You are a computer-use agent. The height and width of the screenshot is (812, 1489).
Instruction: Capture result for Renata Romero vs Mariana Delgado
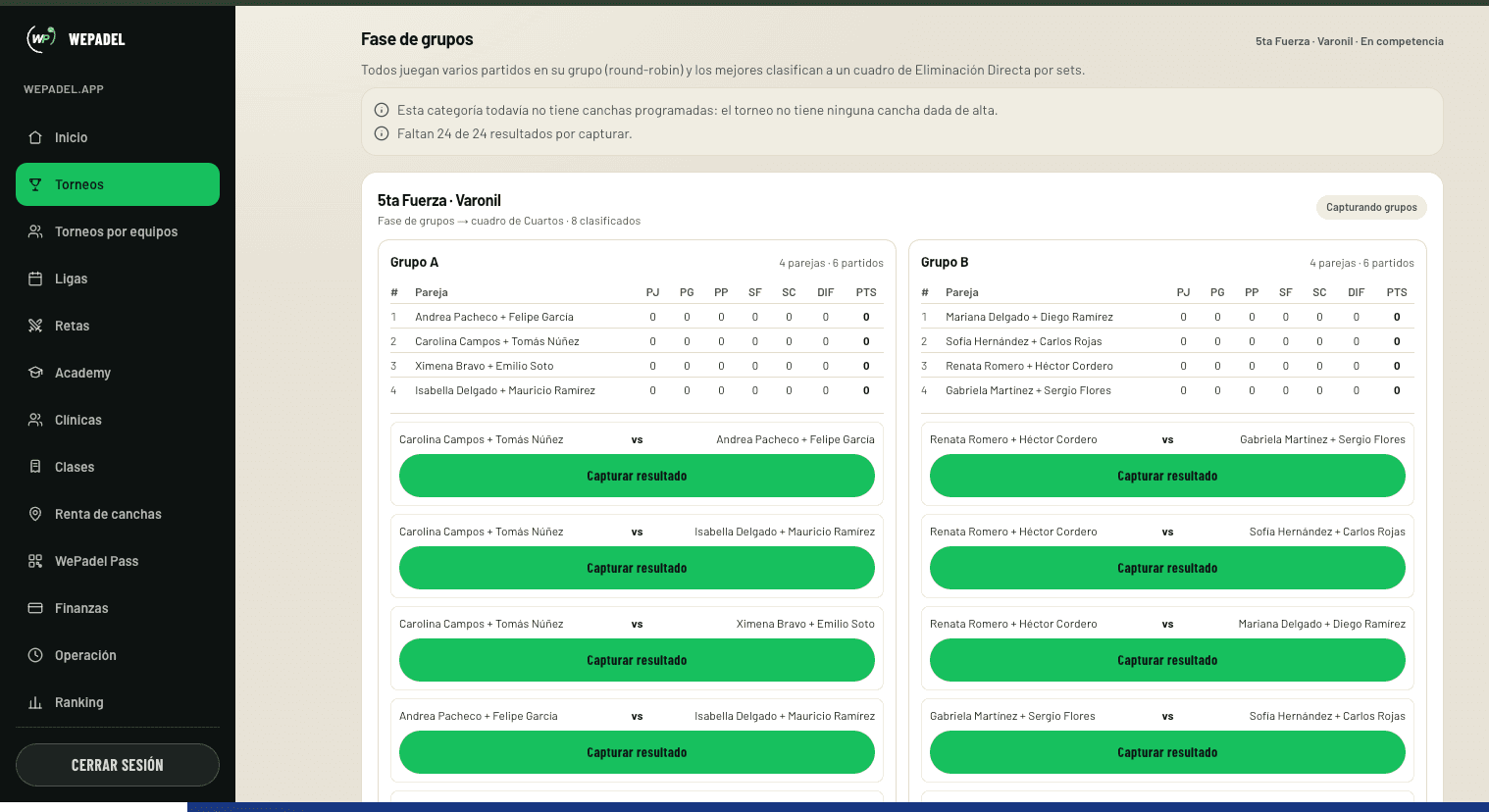1167,660
